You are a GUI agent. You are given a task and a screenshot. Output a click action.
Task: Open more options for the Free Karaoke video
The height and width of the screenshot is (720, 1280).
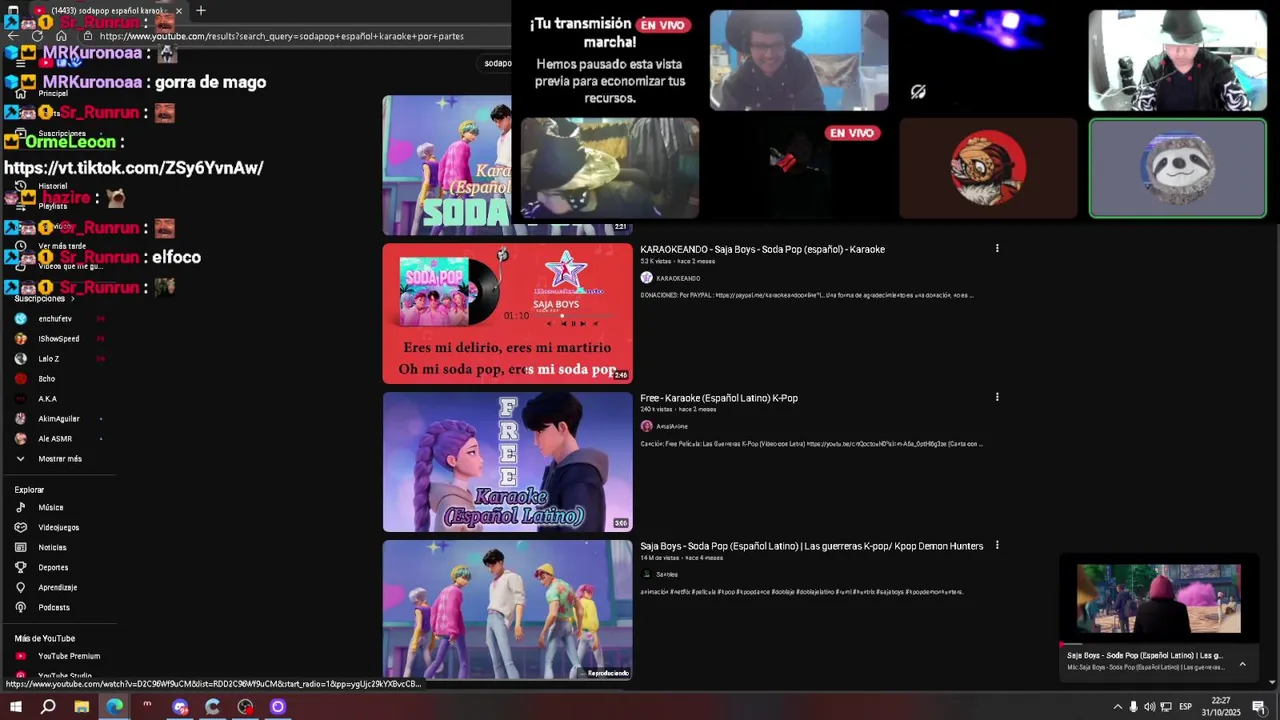point(997,397)
